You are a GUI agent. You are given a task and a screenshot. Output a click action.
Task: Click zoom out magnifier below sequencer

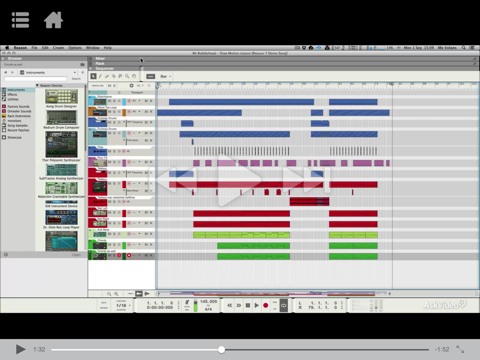click(x=109, y=294)
